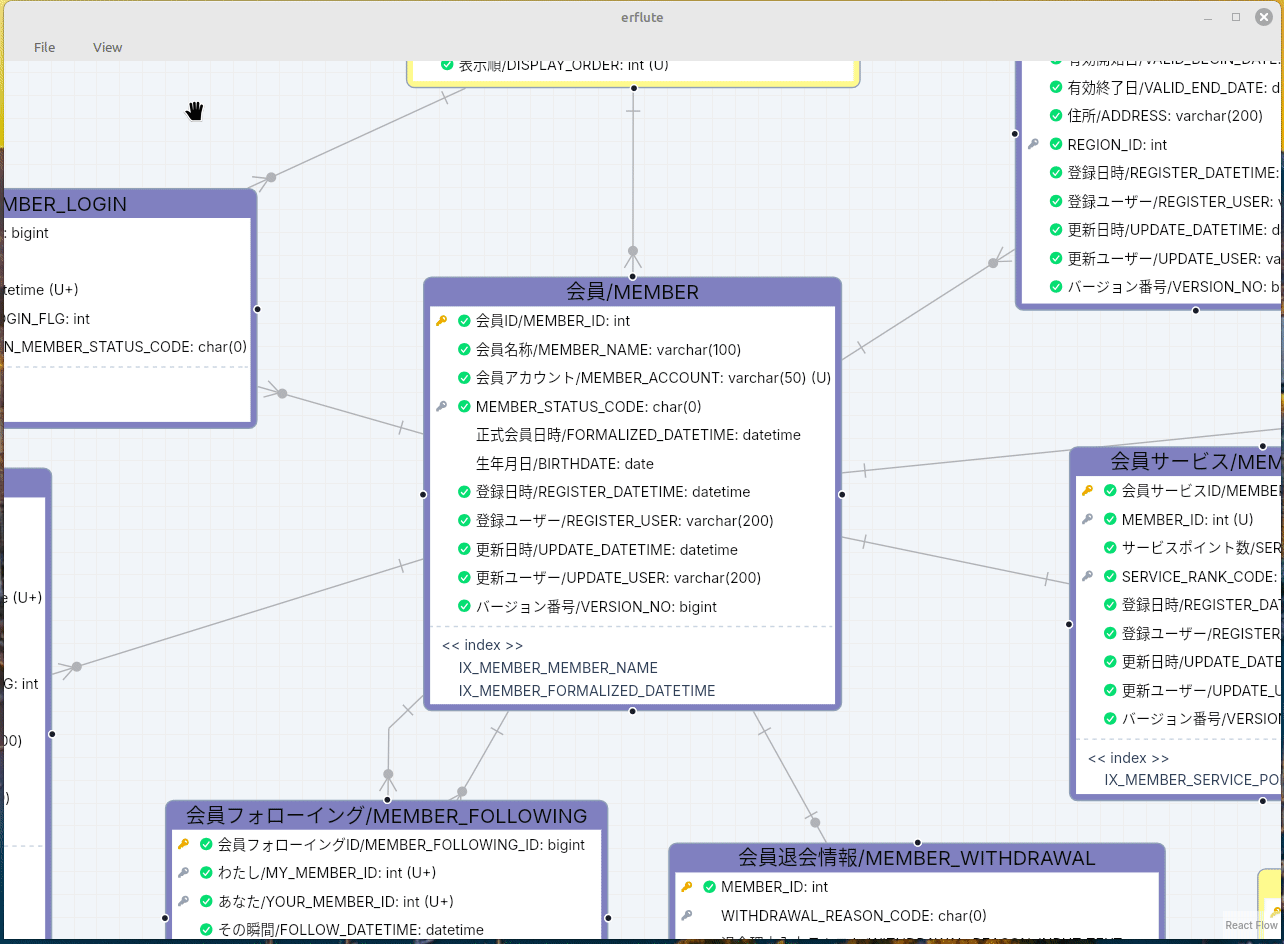Click gray key icon beside MY_MEMBER_ID
The image size is (1284, 944).
tap(183, 873)
